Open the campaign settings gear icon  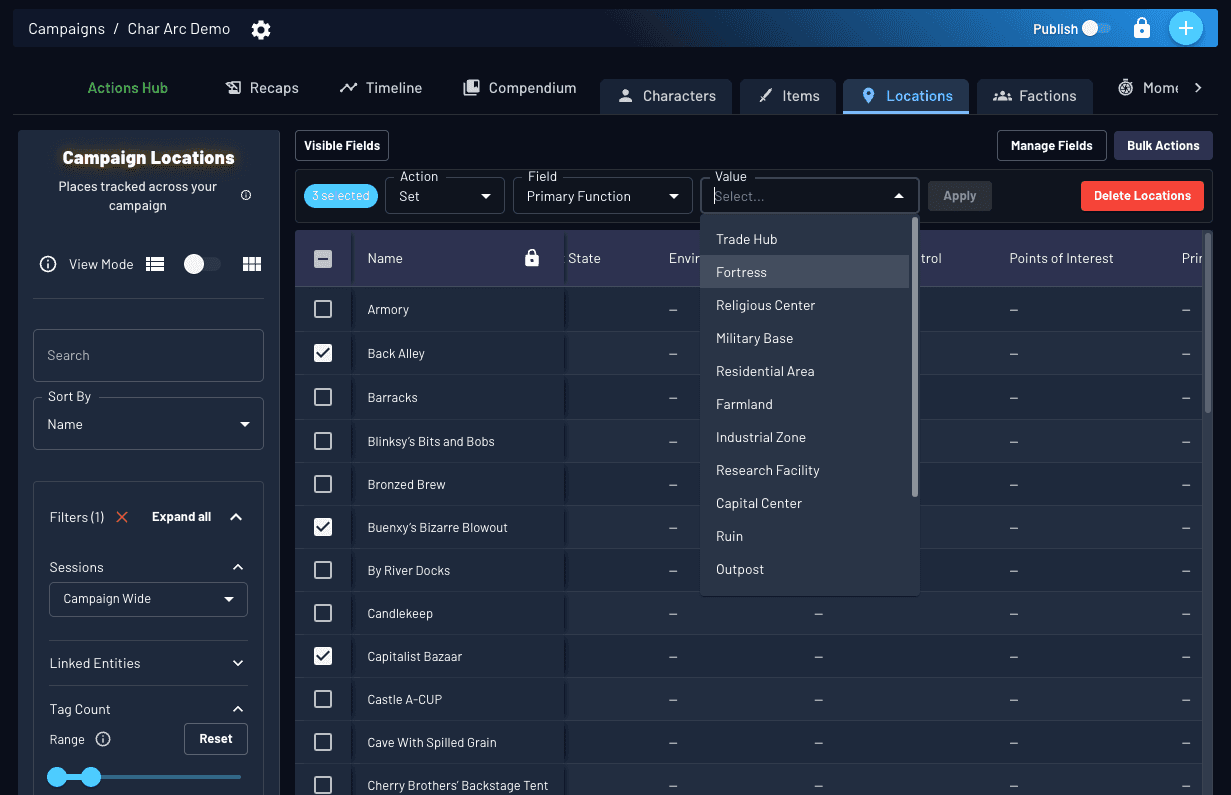(x=260, y=29)
